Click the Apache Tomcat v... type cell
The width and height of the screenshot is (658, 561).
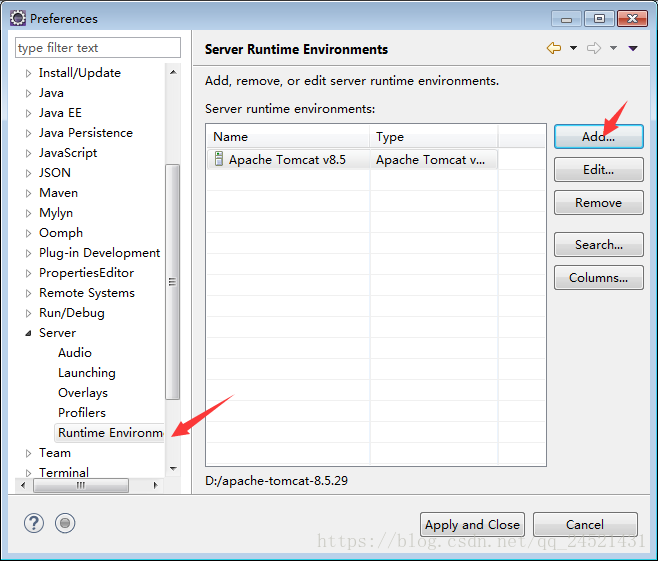[431, 159]
